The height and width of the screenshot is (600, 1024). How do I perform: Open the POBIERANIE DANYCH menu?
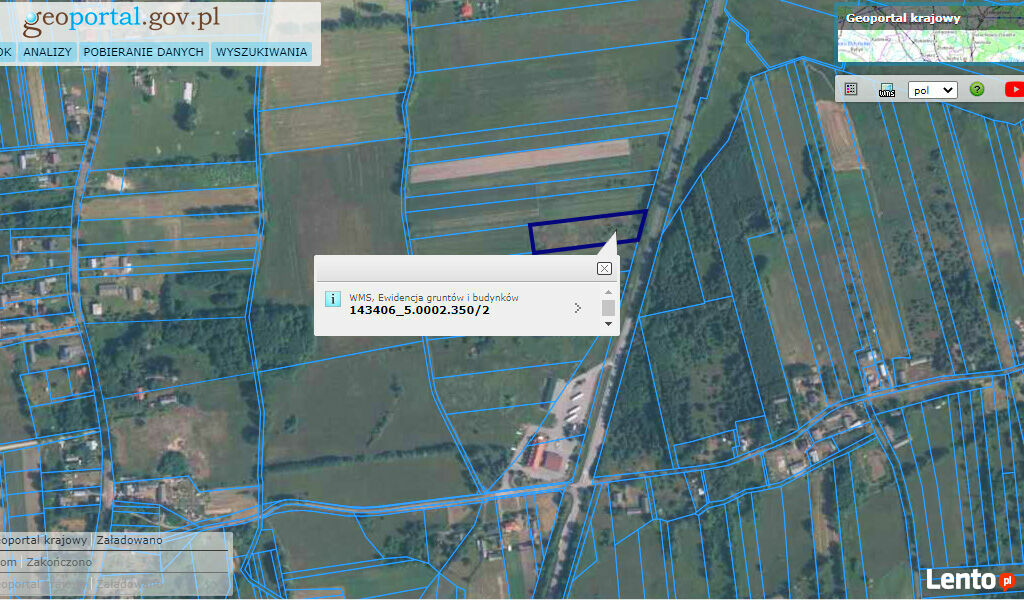click(144, 52)
